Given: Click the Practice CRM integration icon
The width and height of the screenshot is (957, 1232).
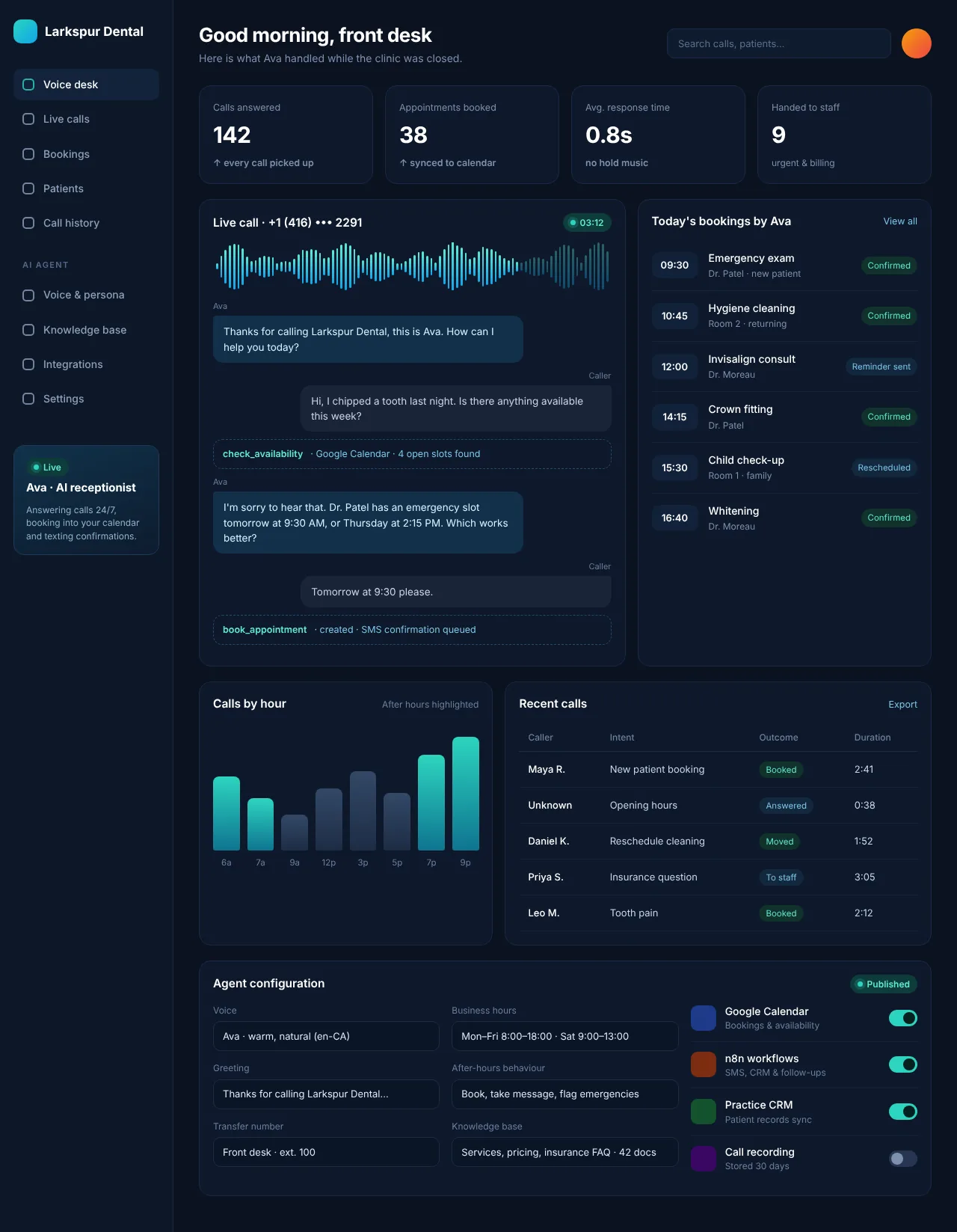Looking at the screenshot, I should point(704,1112).
